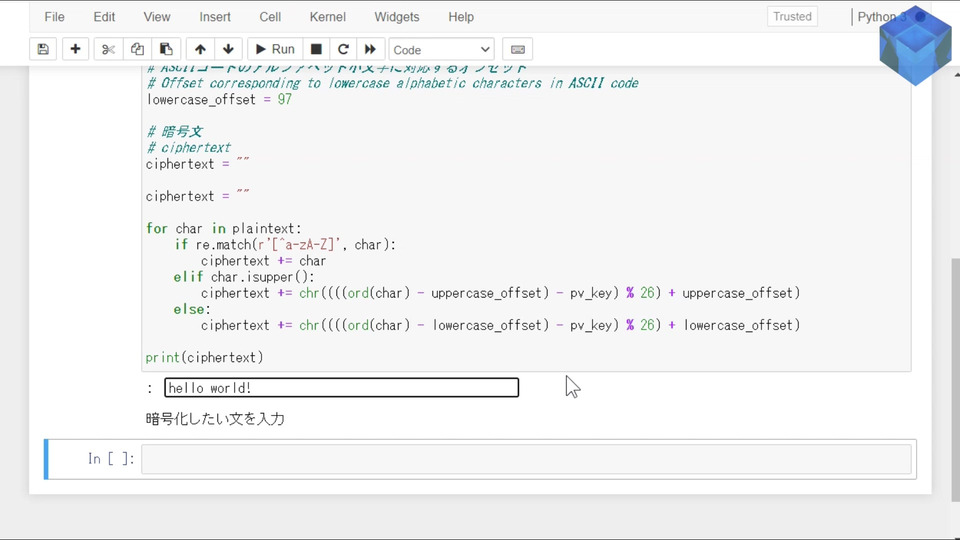Cut selected cells with scissors icon

point(108,49)
